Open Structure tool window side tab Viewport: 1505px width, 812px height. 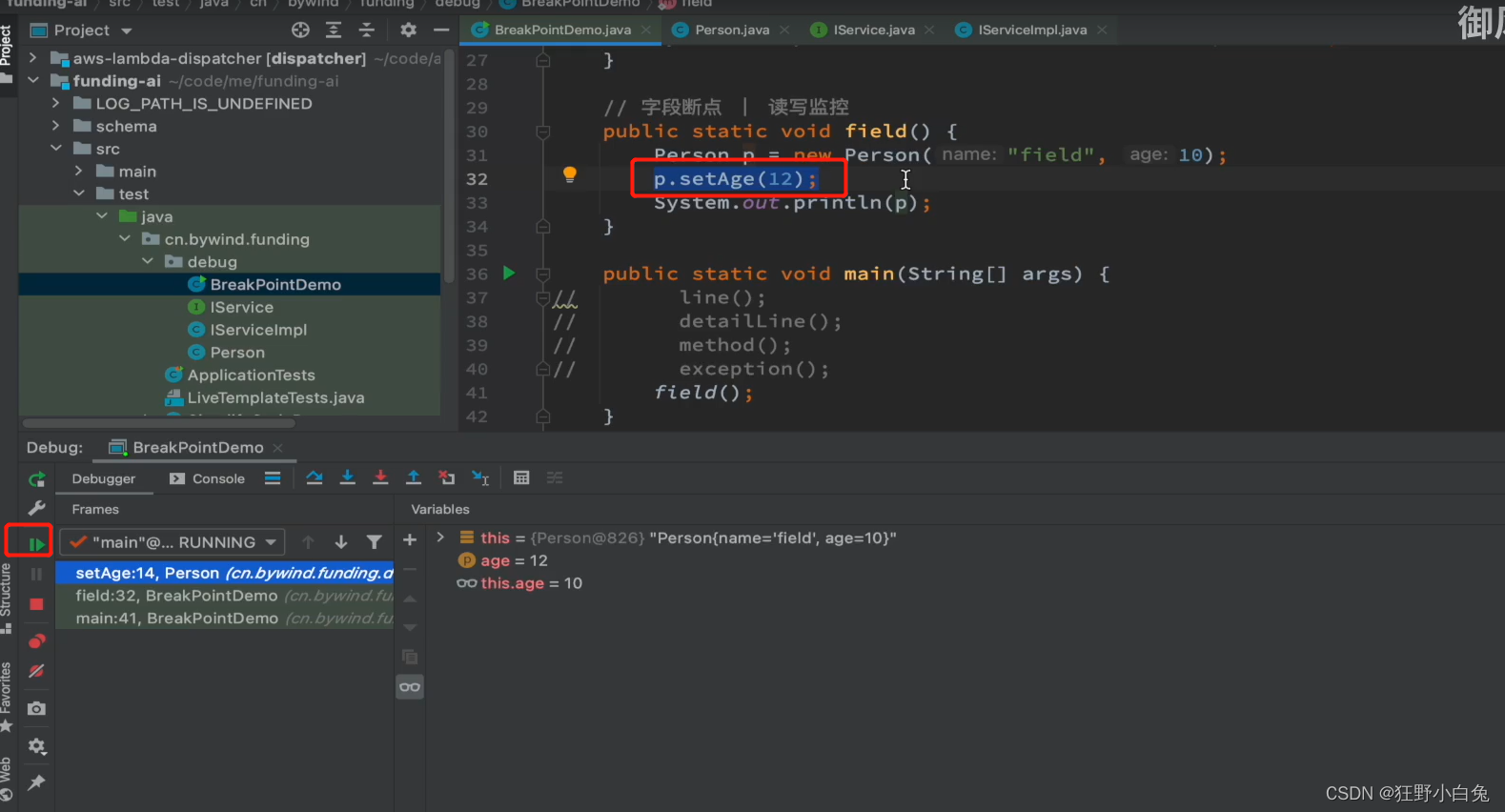7,598
